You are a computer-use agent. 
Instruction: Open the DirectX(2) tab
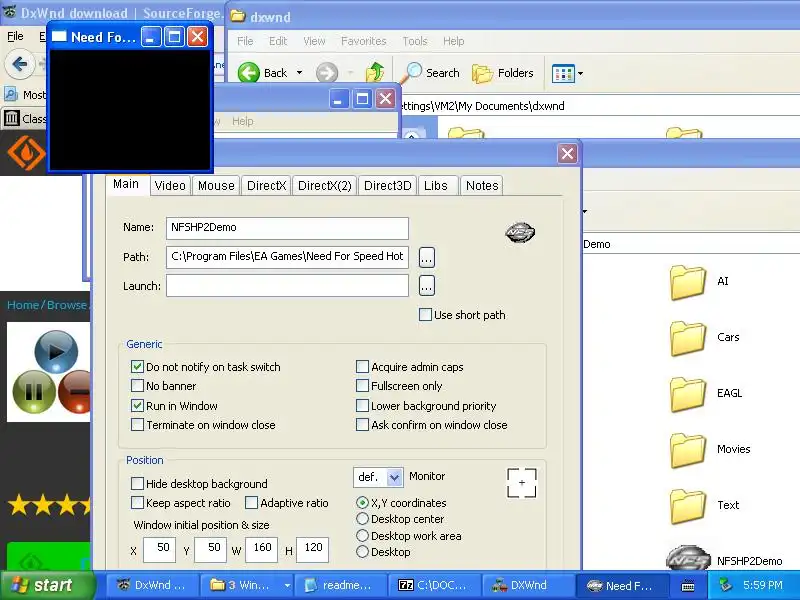click(x=324, y=186)
